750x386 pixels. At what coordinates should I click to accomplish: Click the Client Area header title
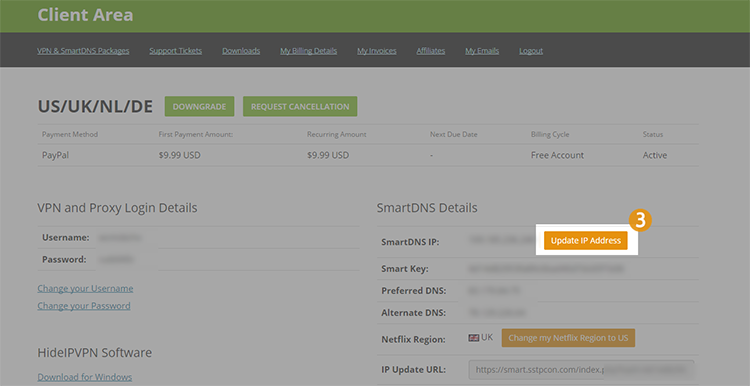pos(85,15)
